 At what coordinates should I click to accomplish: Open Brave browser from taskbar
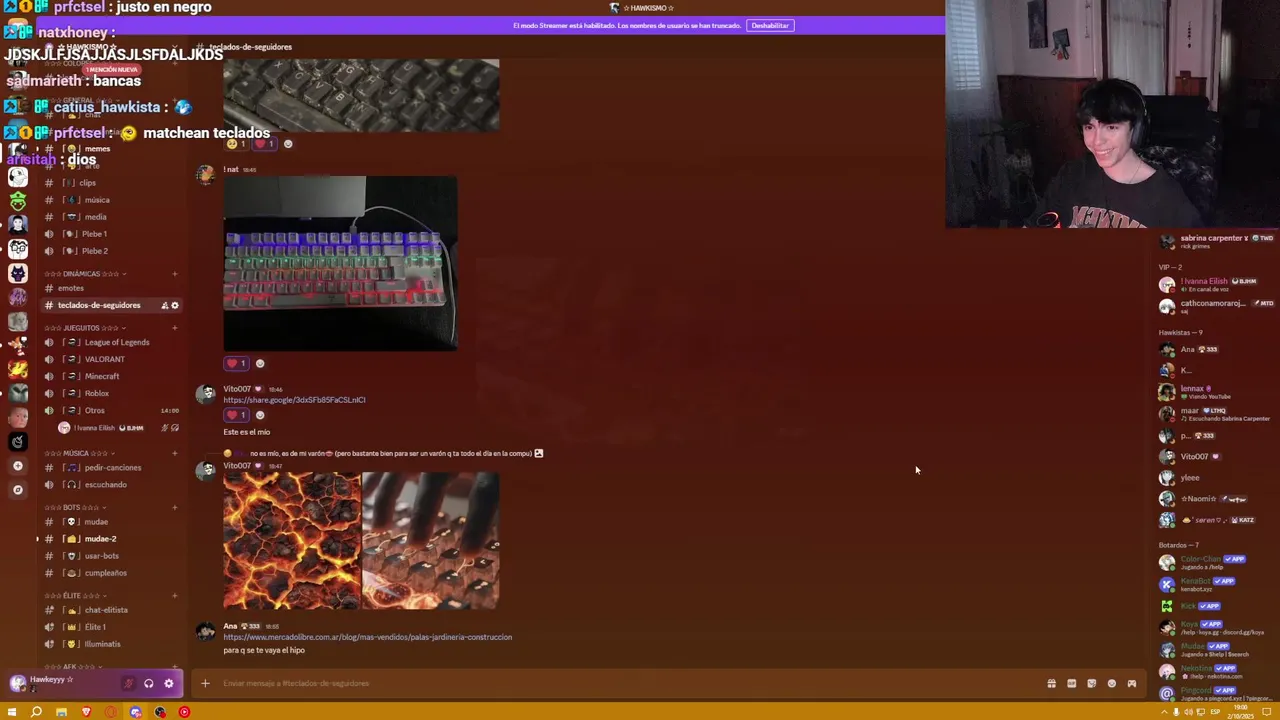click(x=86, y=712)
